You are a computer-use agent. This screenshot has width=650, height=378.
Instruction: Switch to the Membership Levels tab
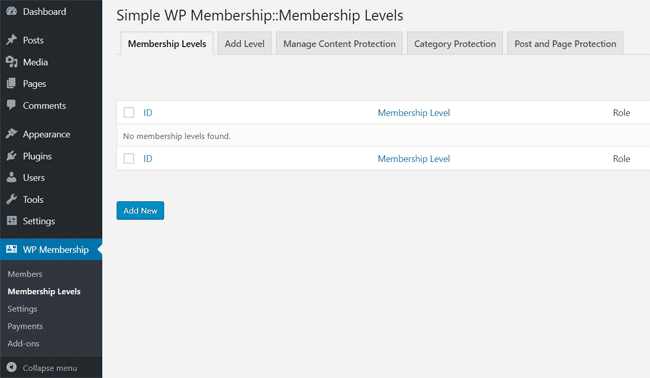[x=167, y=44]
